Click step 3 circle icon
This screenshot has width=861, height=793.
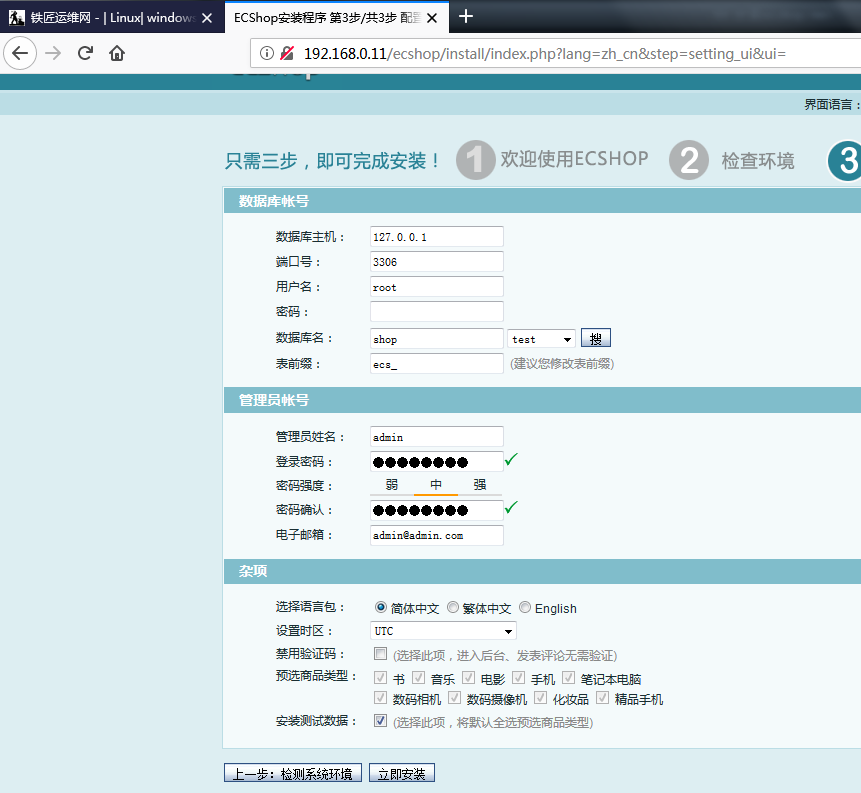point(846,160)
